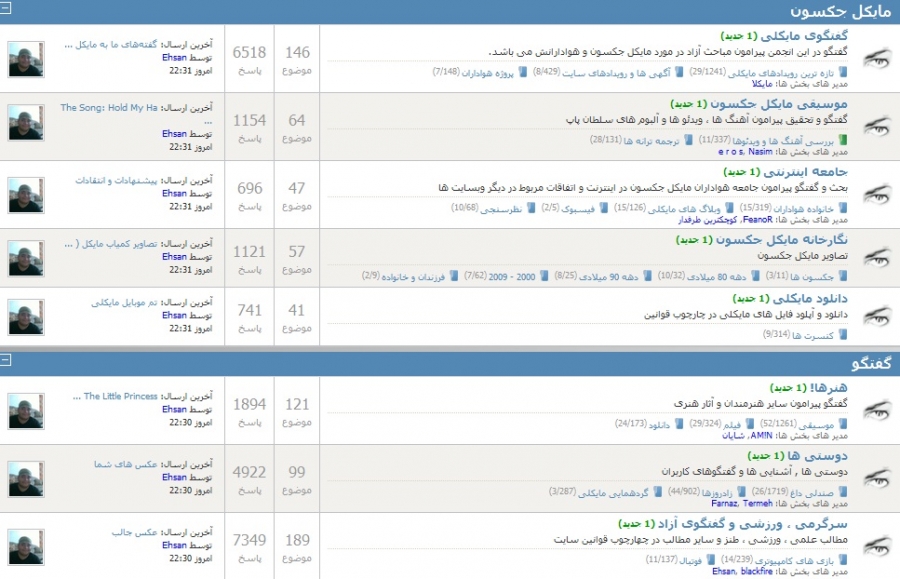This screenshot has height=579, width=900.
Task: Click the eye icon beside دانلود مایکلی forum
Action: pos(876,318)
